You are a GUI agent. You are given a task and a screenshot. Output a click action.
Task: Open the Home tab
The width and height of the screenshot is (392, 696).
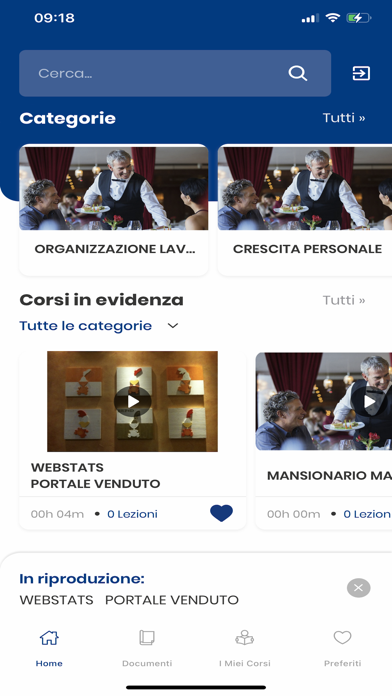(x=49, y=648)
